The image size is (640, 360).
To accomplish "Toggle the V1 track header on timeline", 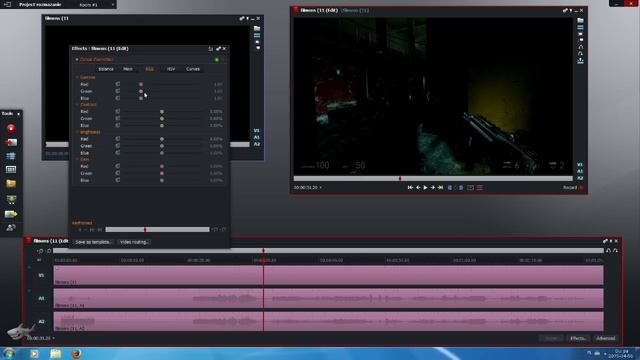I will [41, 276].
